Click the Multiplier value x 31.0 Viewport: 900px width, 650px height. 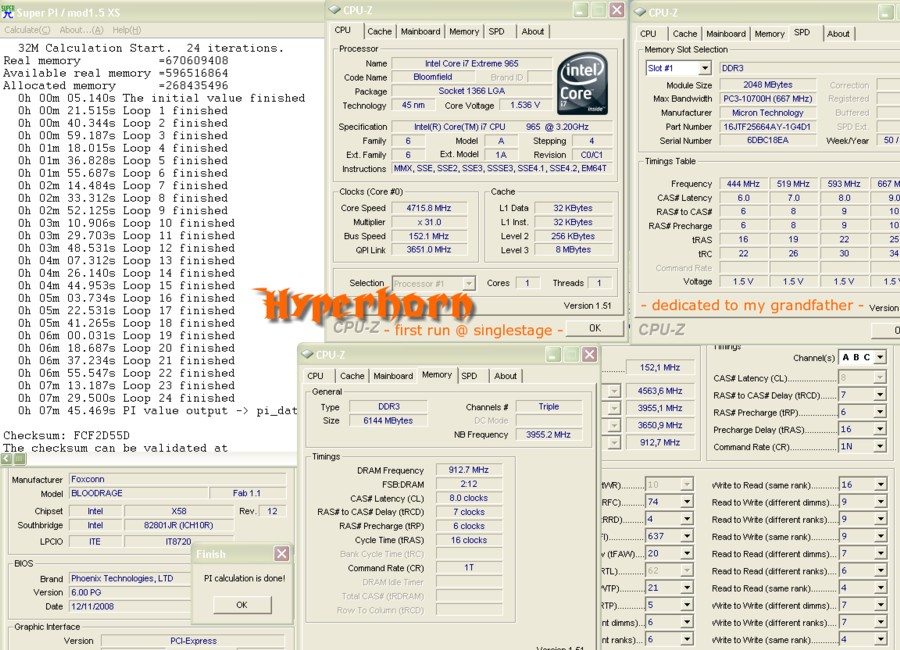[x=429, y=222]
